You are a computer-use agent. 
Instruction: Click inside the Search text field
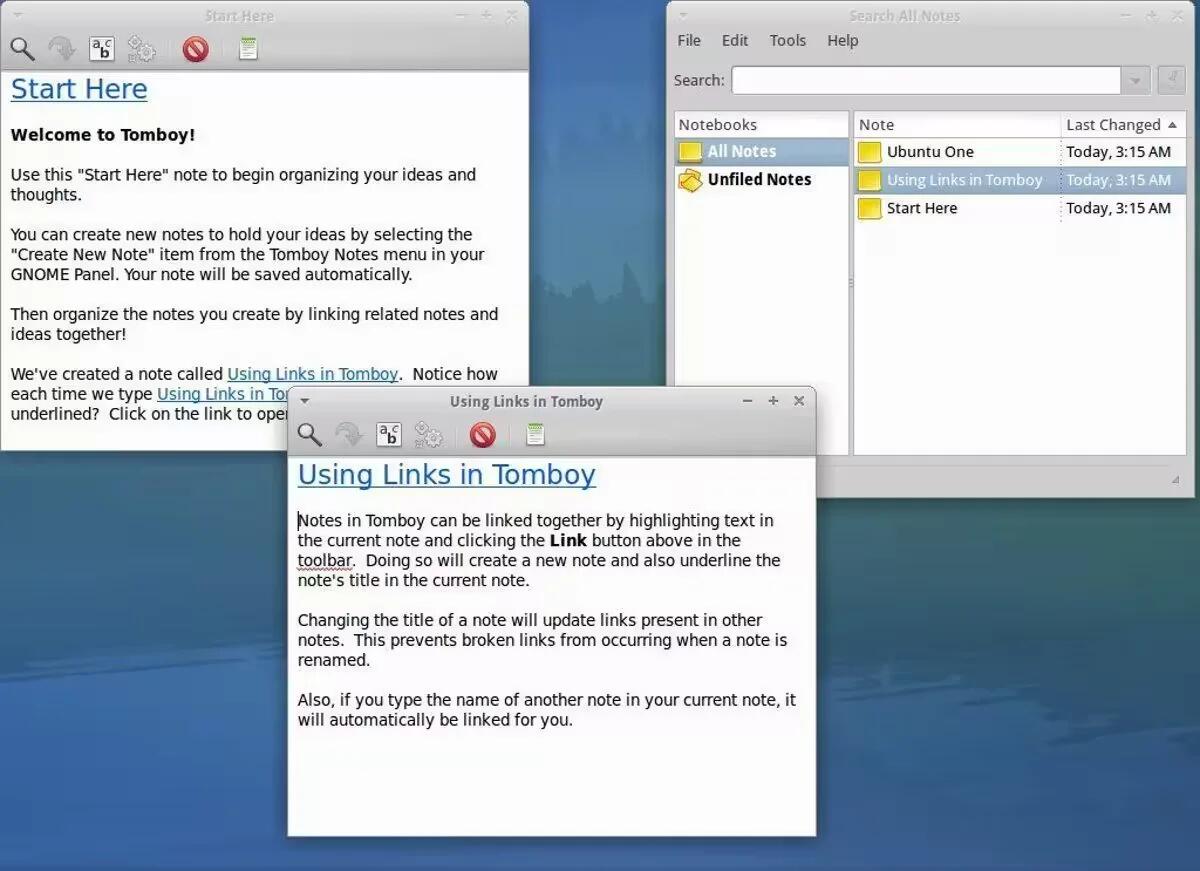(926, 81)
